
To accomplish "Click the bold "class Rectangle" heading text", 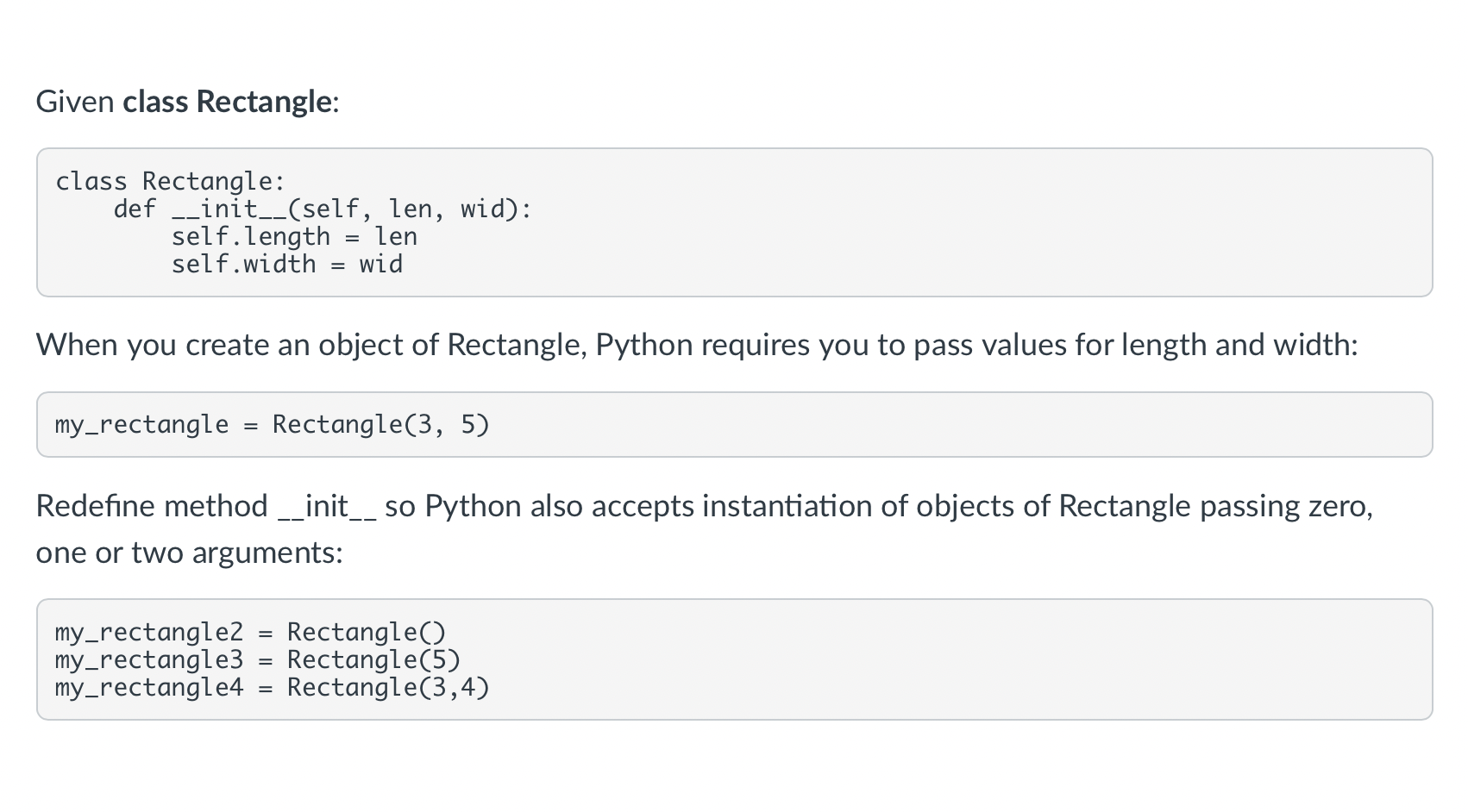I will pyautogui.click(x=227, y=102).
